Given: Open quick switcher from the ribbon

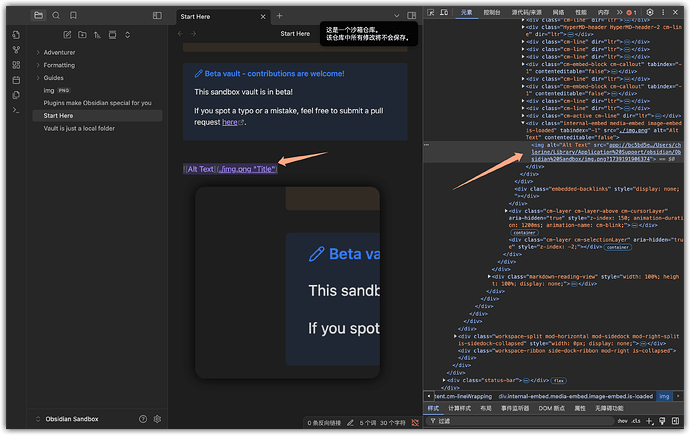Looking at the screenshot, I should click(16, 35).
